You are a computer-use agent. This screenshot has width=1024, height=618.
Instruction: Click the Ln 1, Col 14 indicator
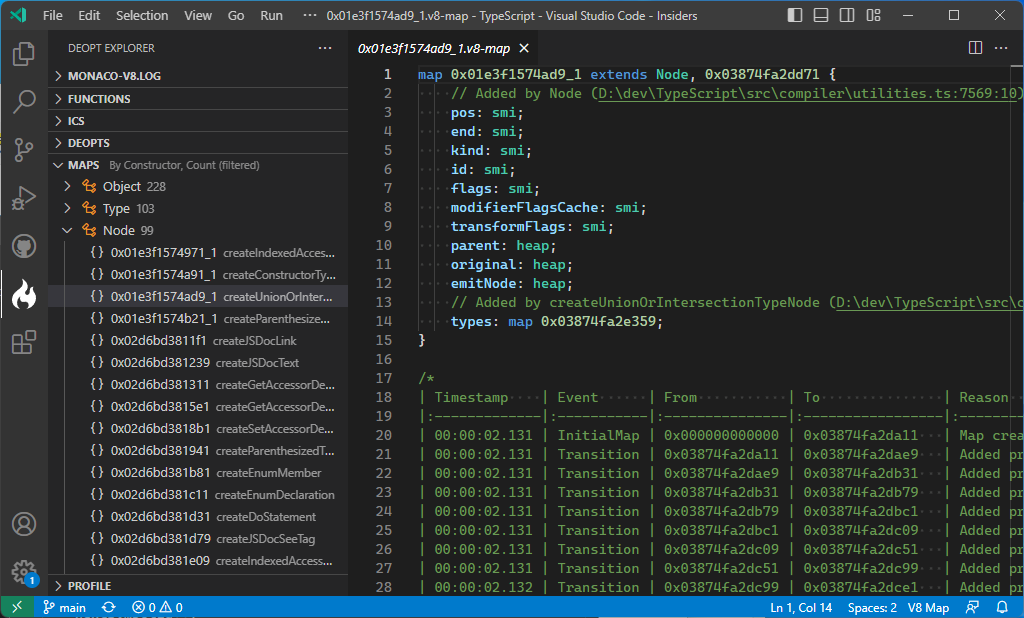click(801, 608)
